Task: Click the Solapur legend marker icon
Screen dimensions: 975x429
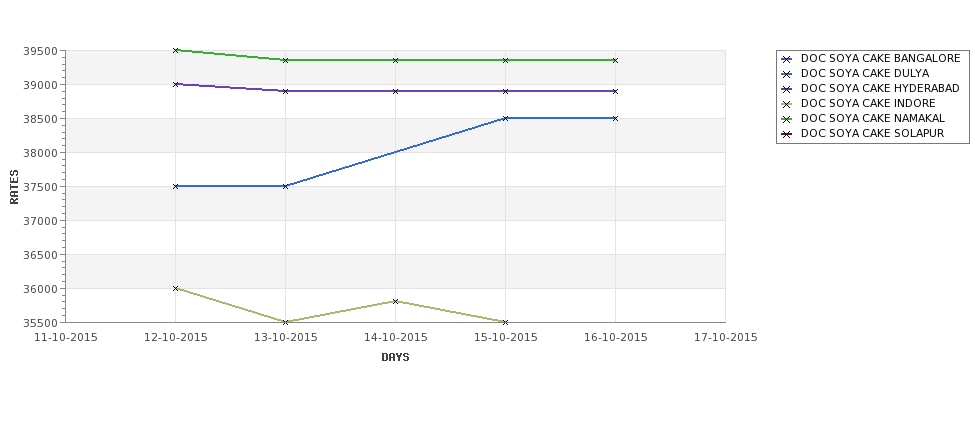Action: (x=787, y=134)
